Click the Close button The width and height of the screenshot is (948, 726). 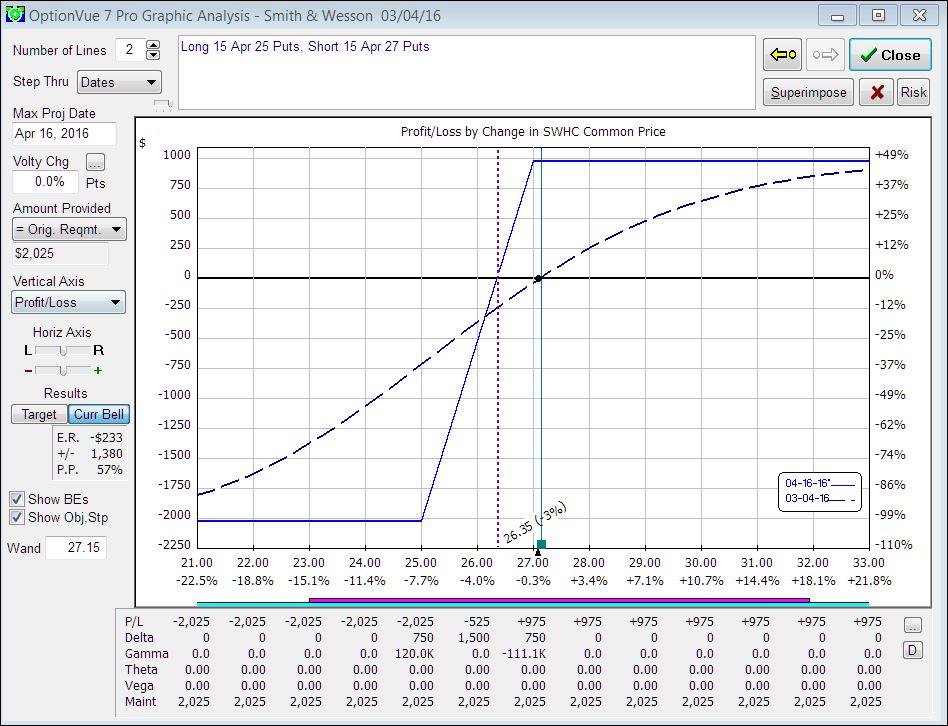pyautogui.click(x=890, y=55)
